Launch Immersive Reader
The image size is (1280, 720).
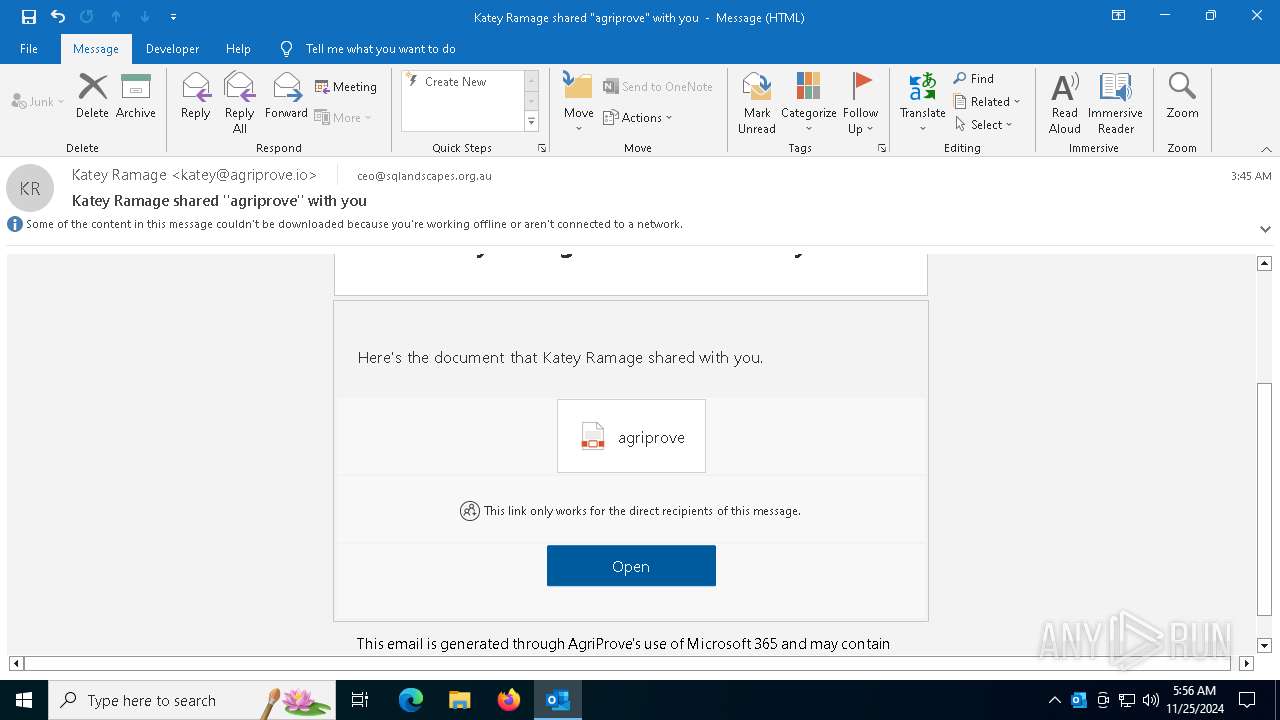tap(1116, 102)
